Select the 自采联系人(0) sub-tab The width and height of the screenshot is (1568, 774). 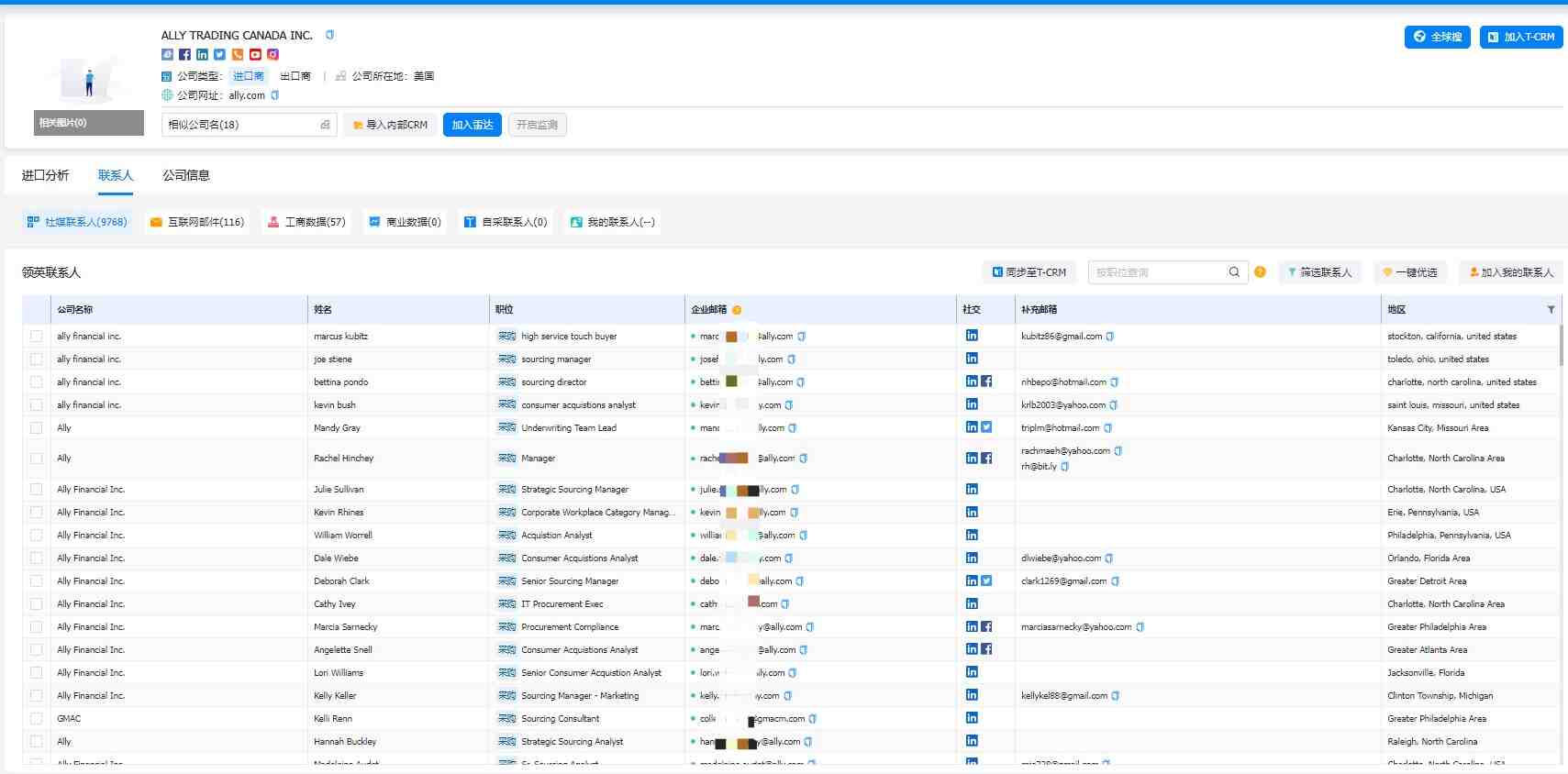[506, 222]
